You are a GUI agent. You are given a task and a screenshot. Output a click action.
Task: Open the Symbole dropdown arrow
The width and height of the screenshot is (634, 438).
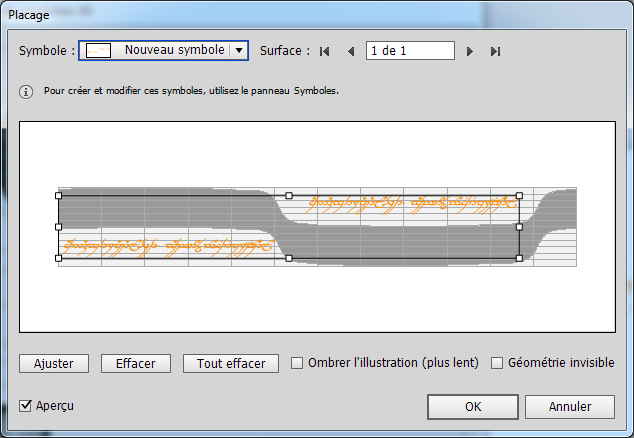tap(239, 50)
